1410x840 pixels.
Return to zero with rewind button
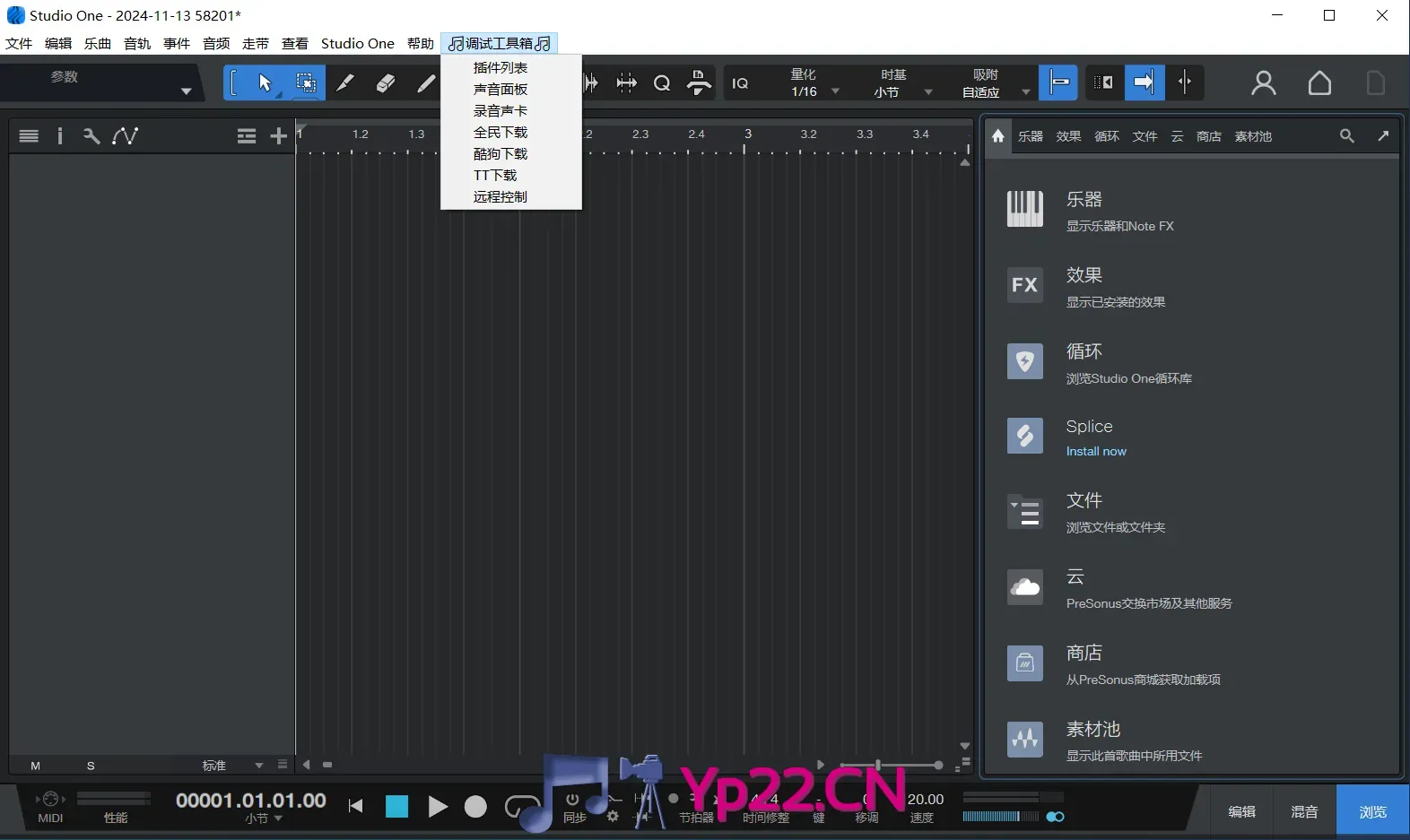point(356,807)
